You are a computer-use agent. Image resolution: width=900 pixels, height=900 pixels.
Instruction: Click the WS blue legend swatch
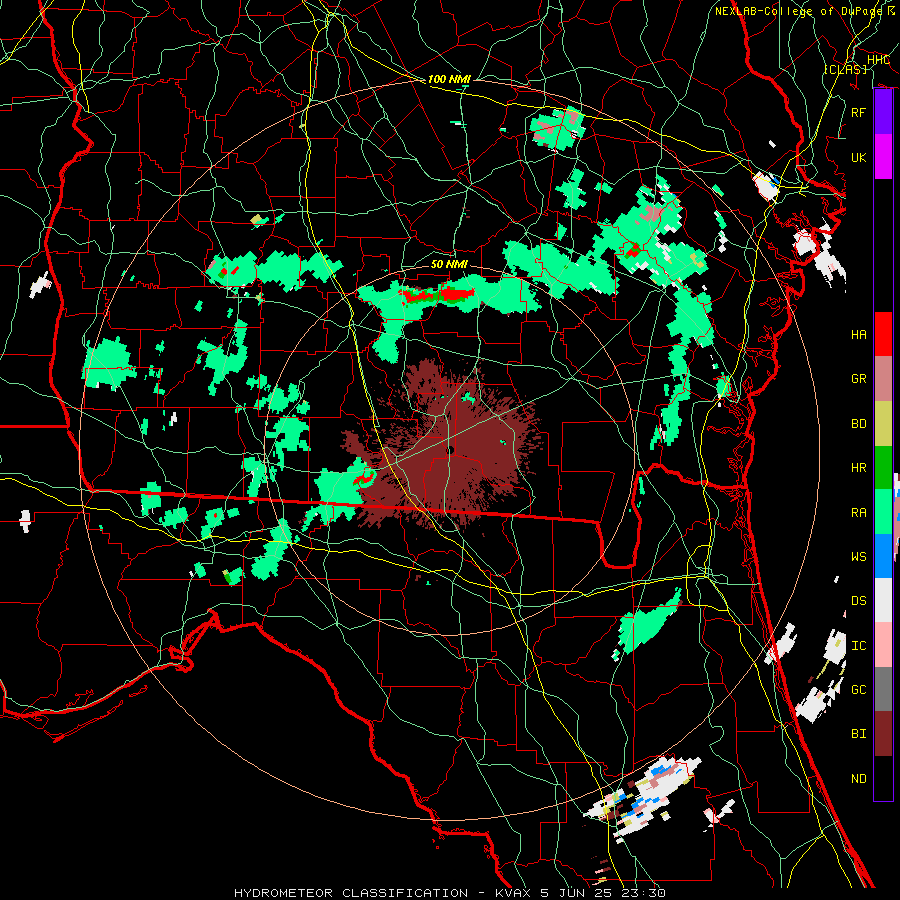[883, 556]
